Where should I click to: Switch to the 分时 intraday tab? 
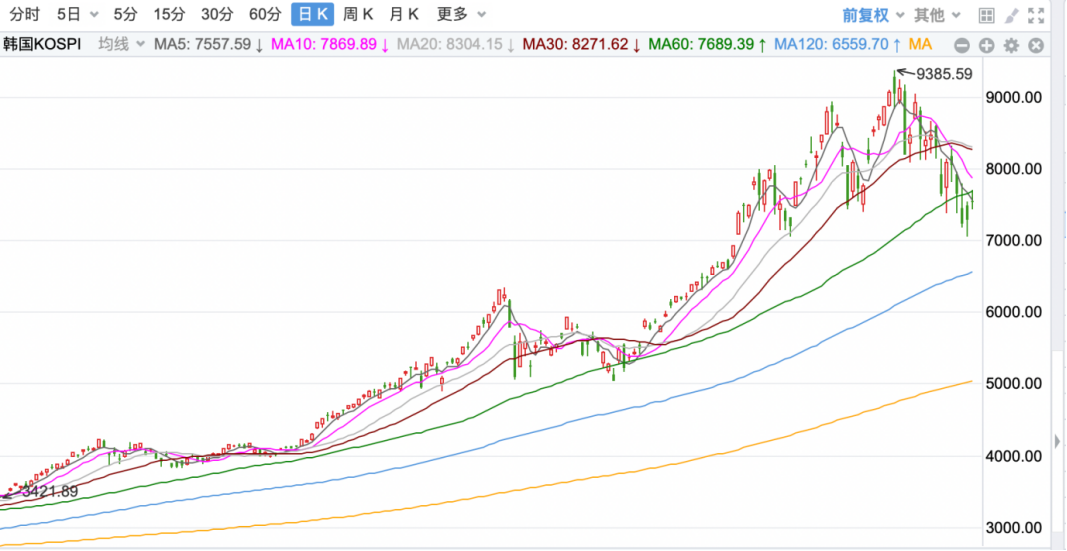click(25, 14)
